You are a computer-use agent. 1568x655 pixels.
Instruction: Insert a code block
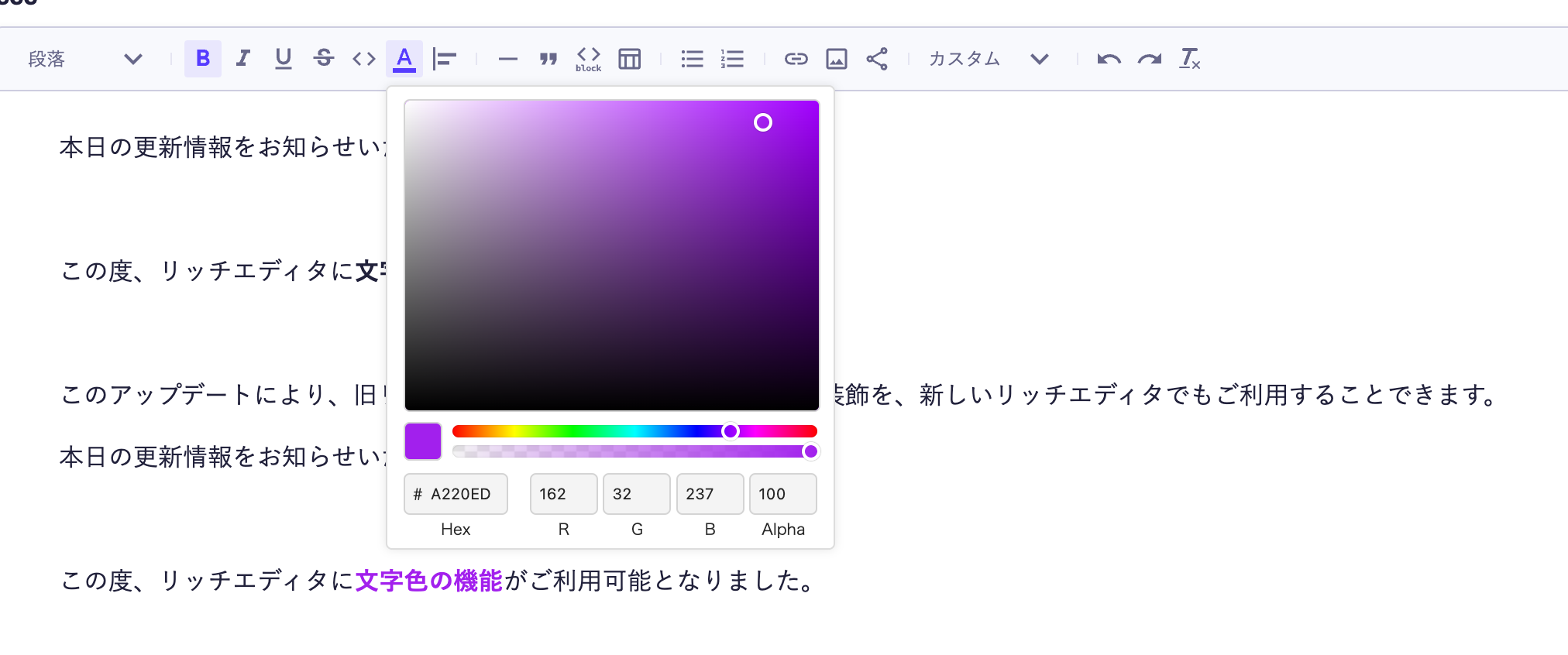pyautogui.click(x=589, y=59)
